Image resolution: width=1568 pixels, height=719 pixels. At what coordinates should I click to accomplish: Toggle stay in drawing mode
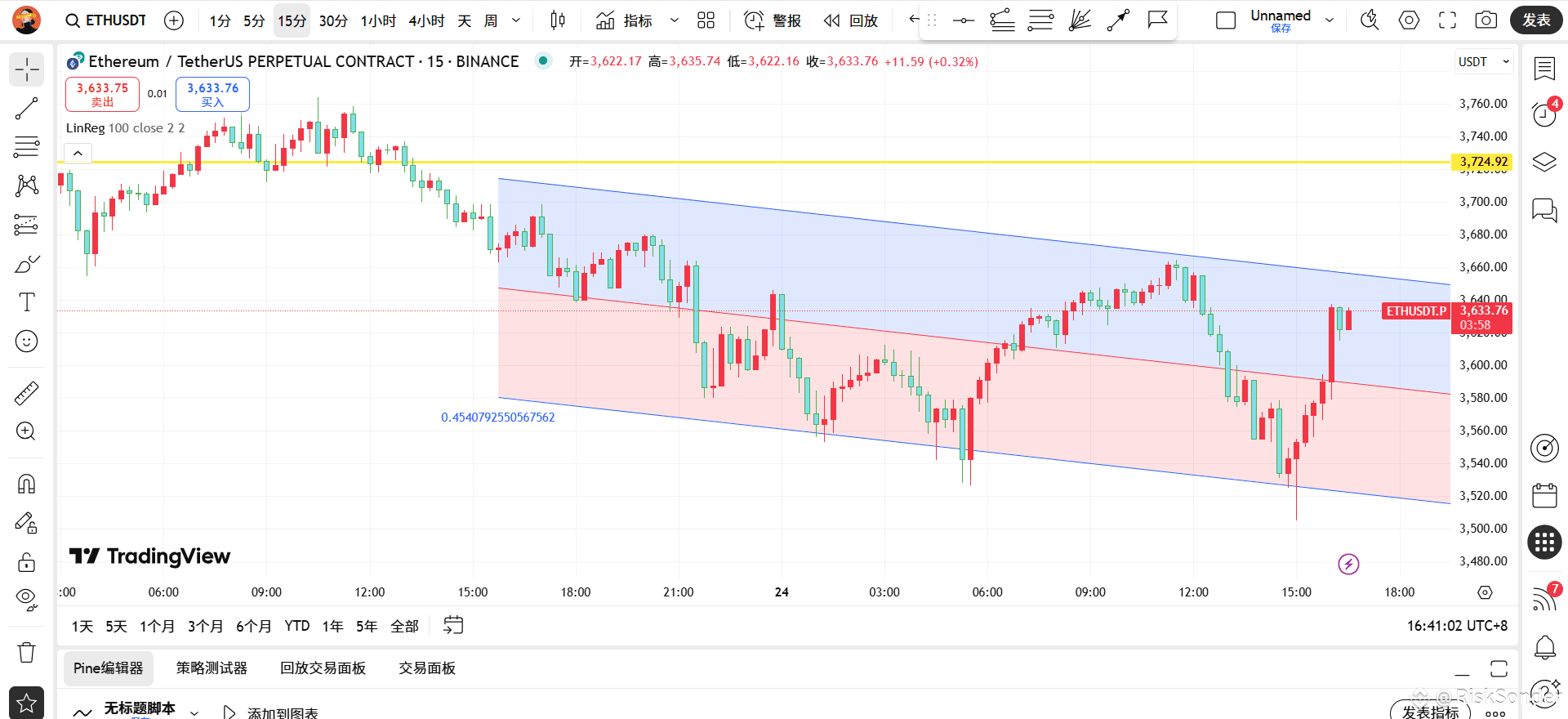point(27,523)
